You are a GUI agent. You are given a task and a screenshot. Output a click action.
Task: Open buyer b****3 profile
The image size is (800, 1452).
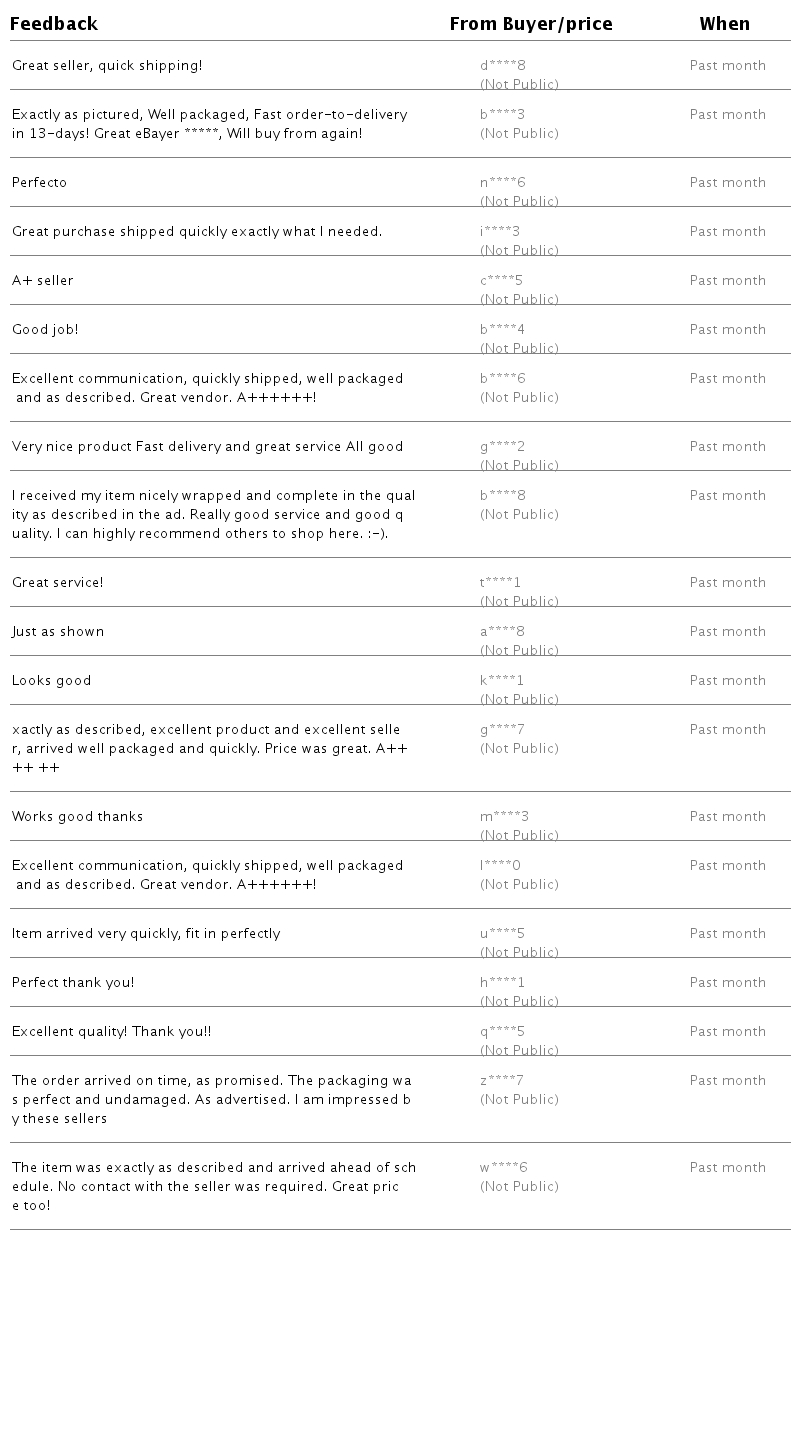point(502,115)
